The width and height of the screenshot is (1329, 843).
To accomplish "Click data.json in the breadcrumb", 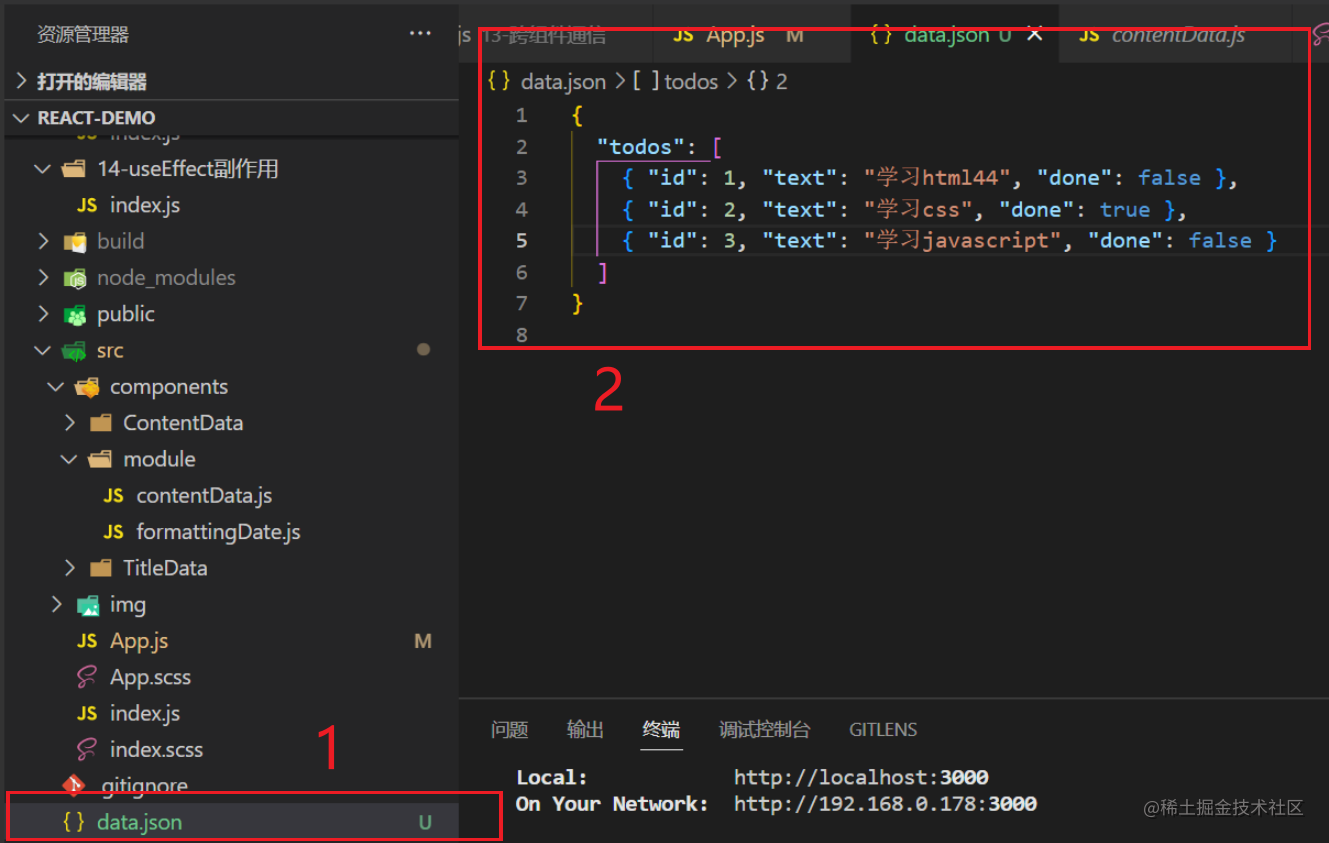I will point(563,81).
